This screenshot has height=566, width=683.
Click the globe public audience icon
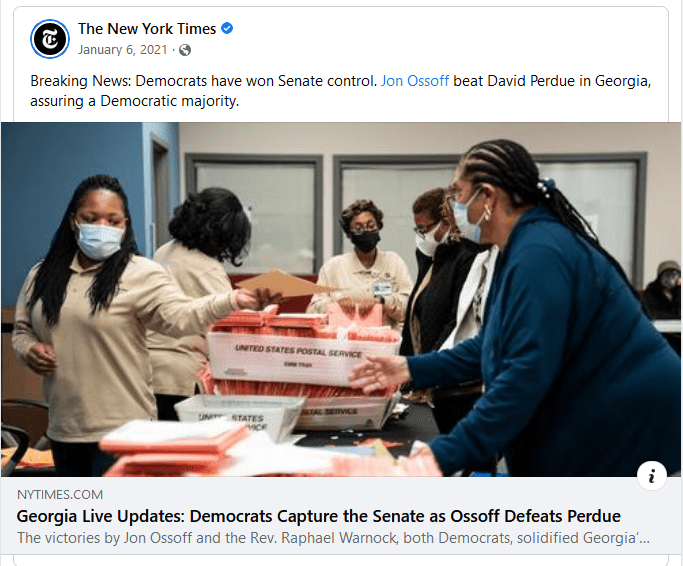(185, 50)
